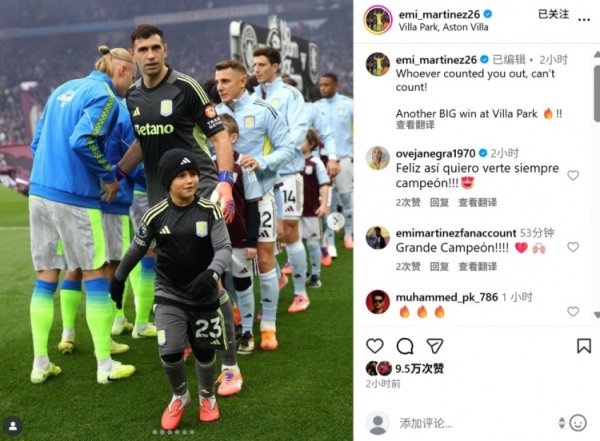This screenshot has height=441, width=600.
Task: Open emi_martinez26 profile picture at top
Action: pyautogui.click(x=378, y=20)
